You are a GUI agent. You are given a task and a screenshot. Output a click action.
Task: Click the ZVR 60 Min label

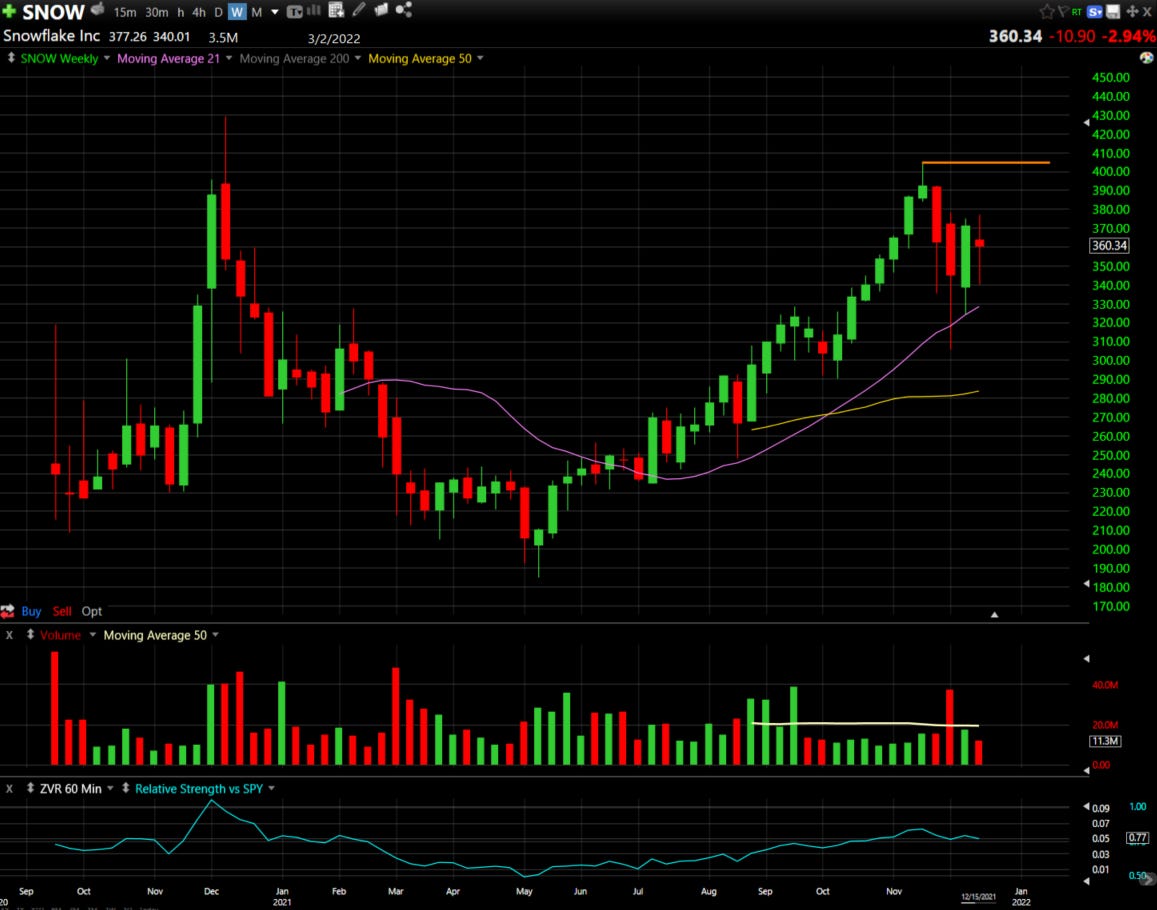coord(71,789)
